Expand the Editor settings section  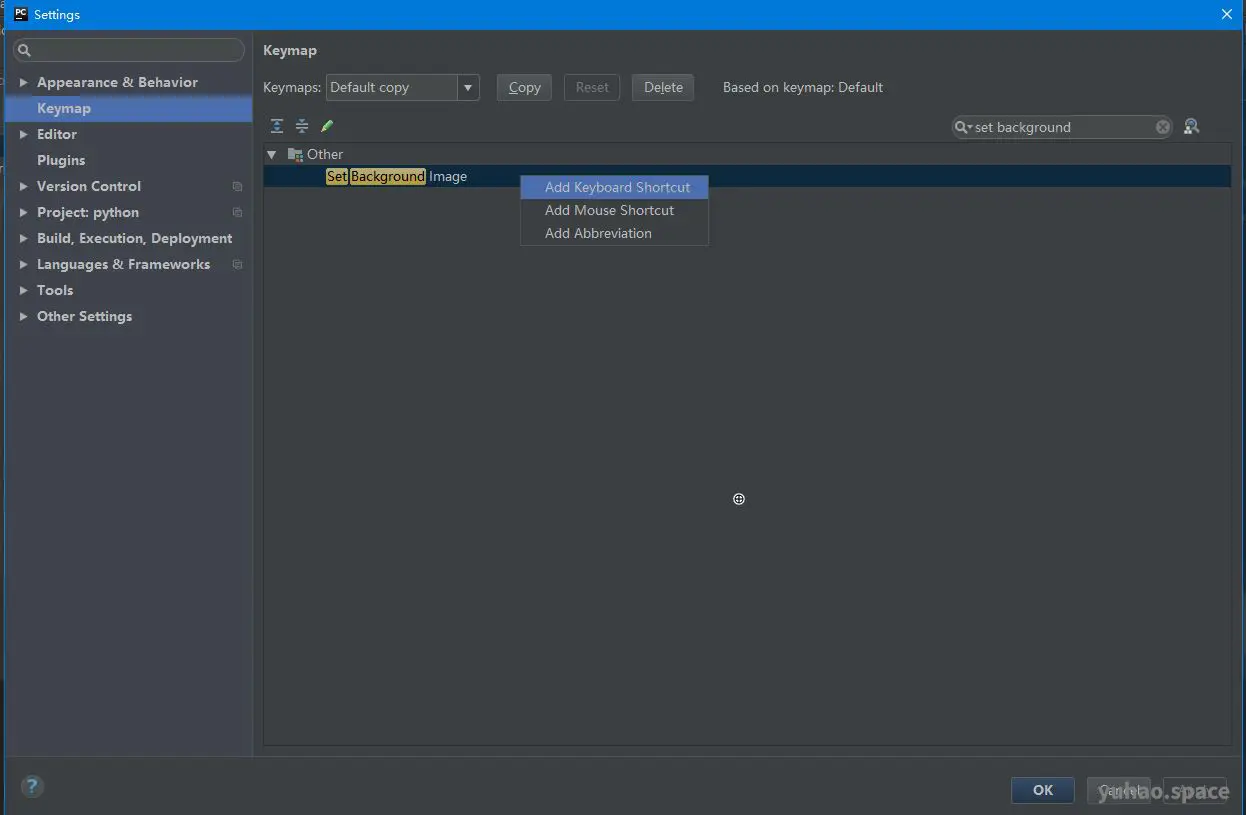[23, 134]
